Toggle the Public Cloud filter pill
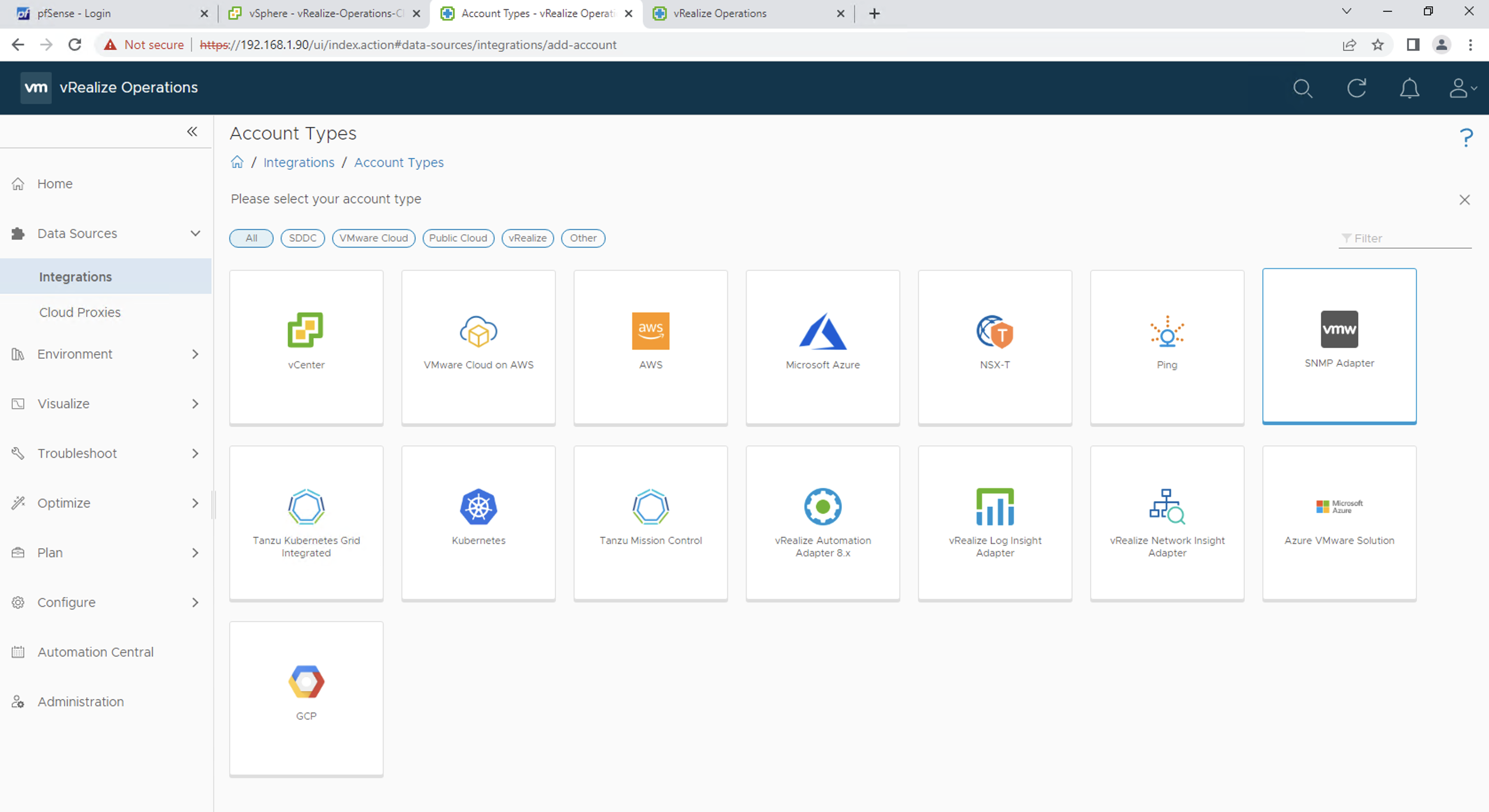The width and height of the screenshot is (1489, 812). [x=458, y=238]
